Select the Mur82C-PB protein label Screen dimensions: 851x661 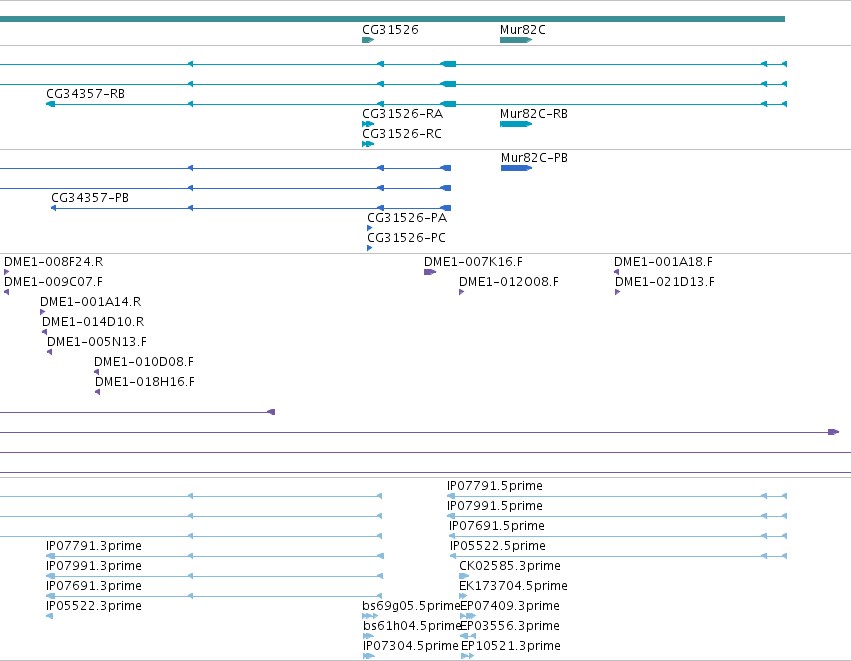535,158
